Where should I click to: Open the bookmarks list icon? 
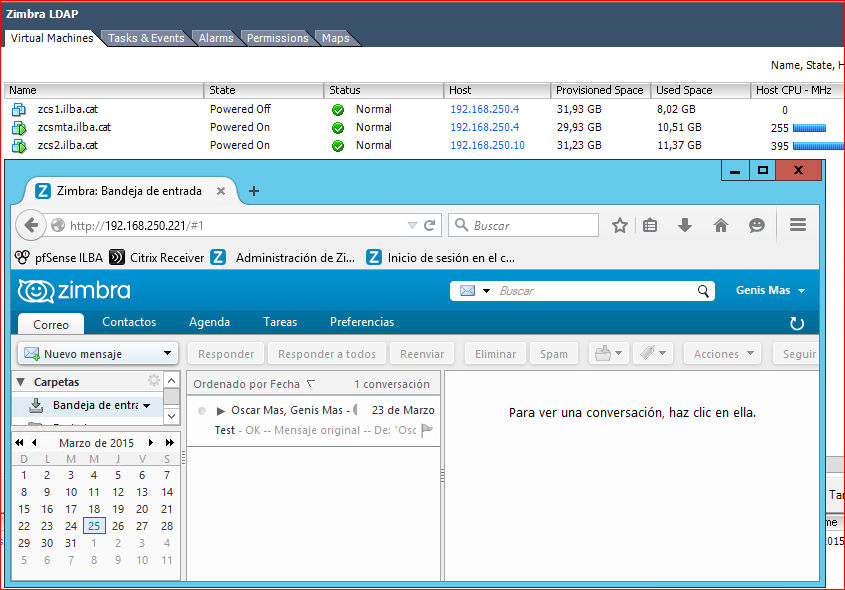click(650, 225)
